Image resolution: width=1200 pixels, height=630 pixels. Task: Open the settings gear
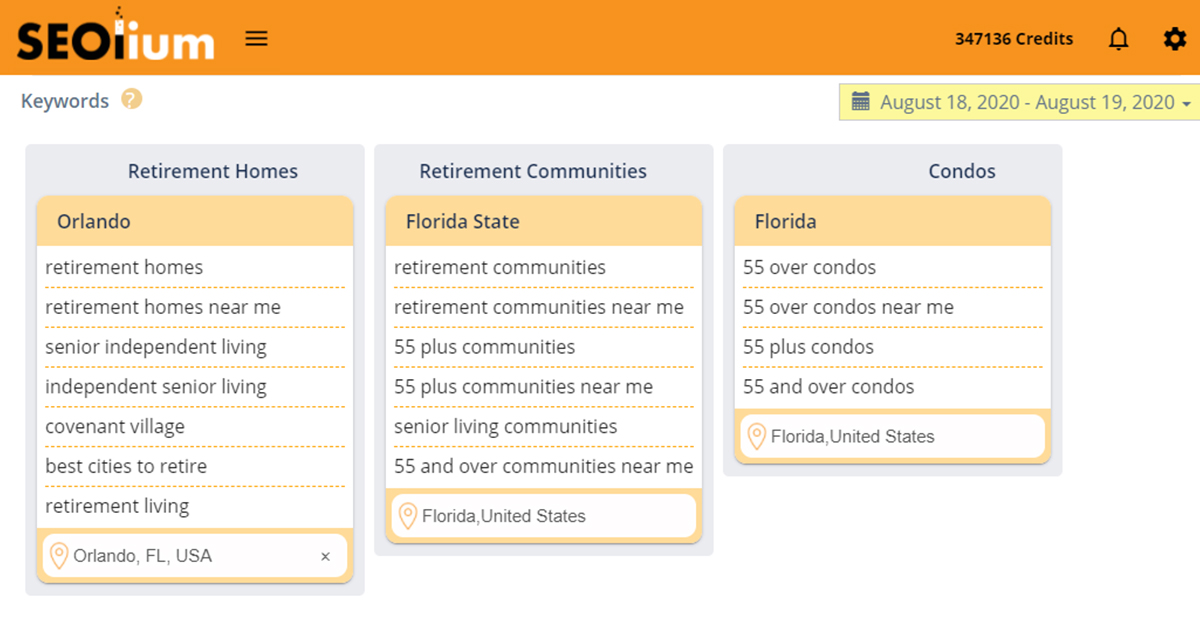point(1175,39)
